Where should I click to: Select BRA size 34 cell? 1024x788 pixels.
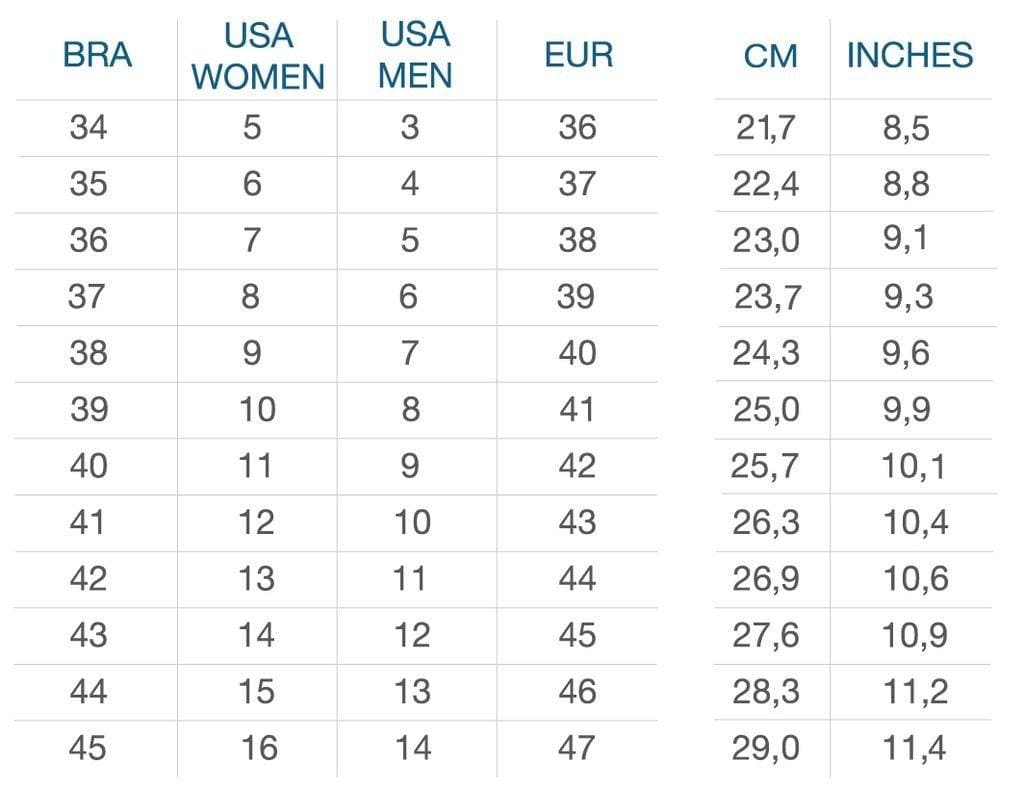pyautogui.click(x=89, y=128)
